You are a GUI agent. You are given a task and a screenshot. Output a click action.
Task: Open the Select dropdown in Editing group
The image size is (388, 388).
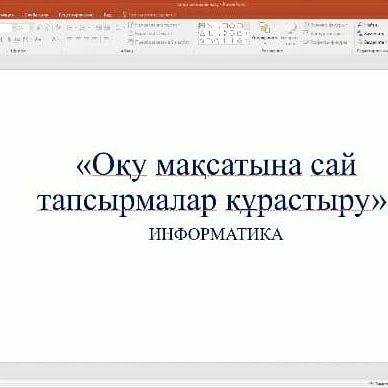(371, 42)
